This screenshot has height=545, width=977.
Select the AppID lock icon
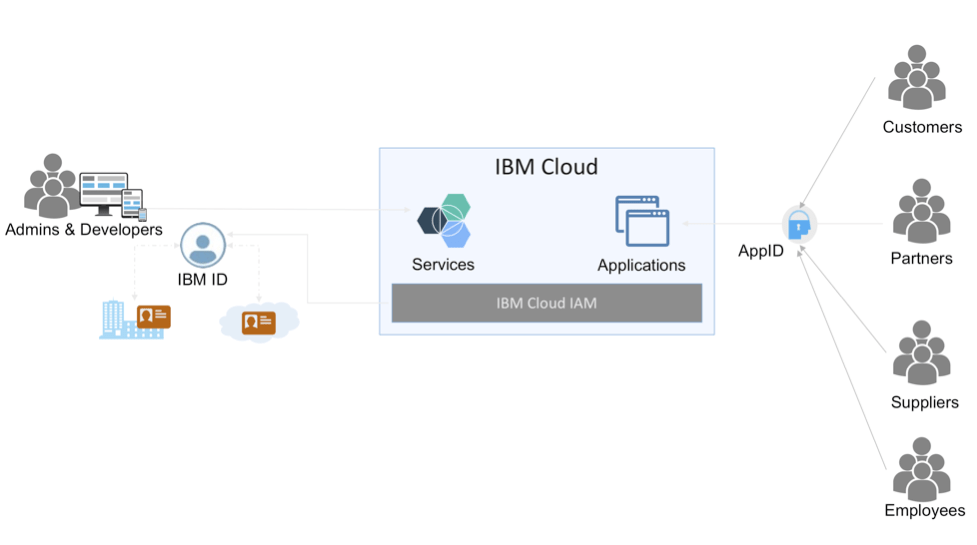(x=799, y=224)
